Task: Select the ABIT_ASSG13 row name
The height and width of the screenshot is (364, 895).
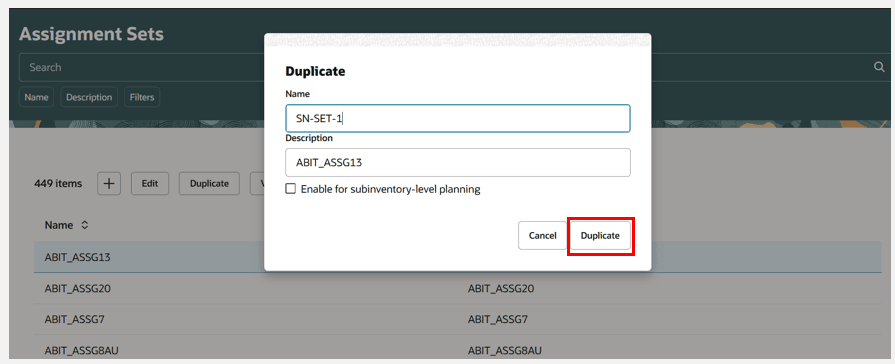Action: 78,257
